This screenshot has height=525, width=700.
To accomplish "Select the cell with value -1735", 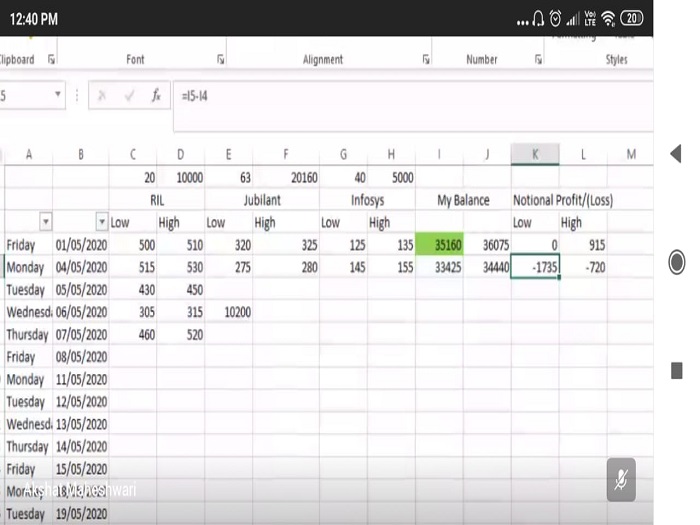I will pos(535,267).
